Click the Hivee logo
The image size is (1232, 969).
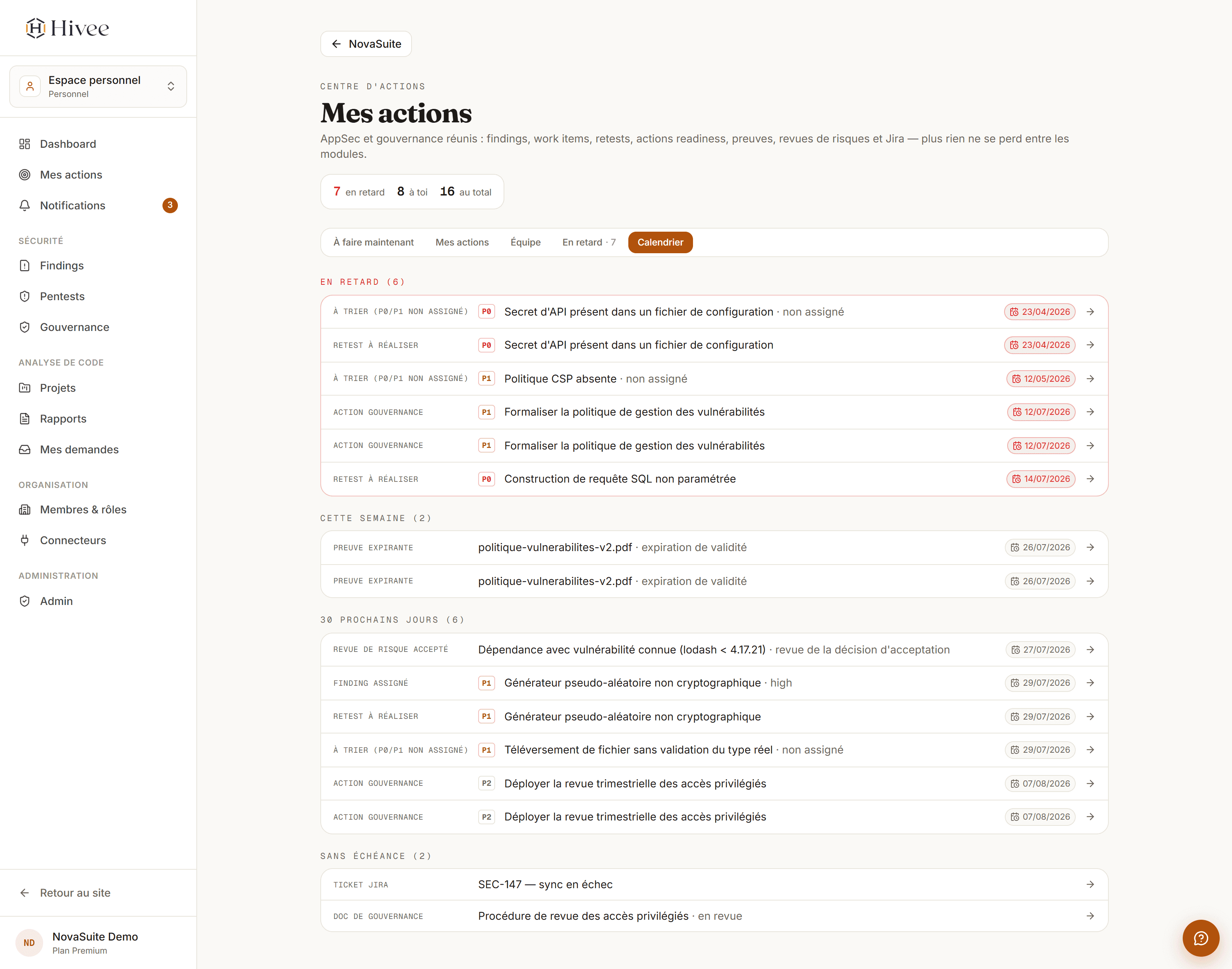(67, 28)
